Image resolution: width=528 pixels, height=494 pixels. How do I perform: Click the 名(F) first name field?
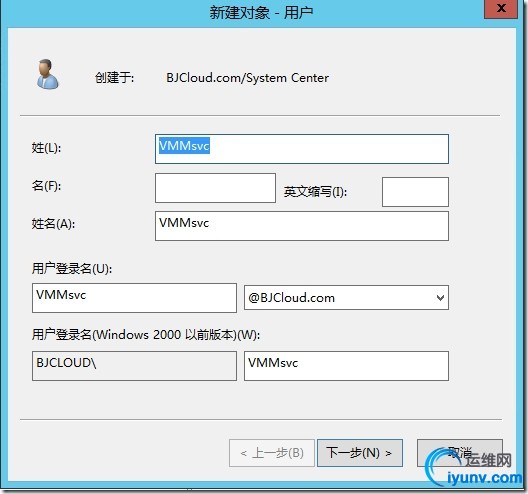tap(215, 188)
